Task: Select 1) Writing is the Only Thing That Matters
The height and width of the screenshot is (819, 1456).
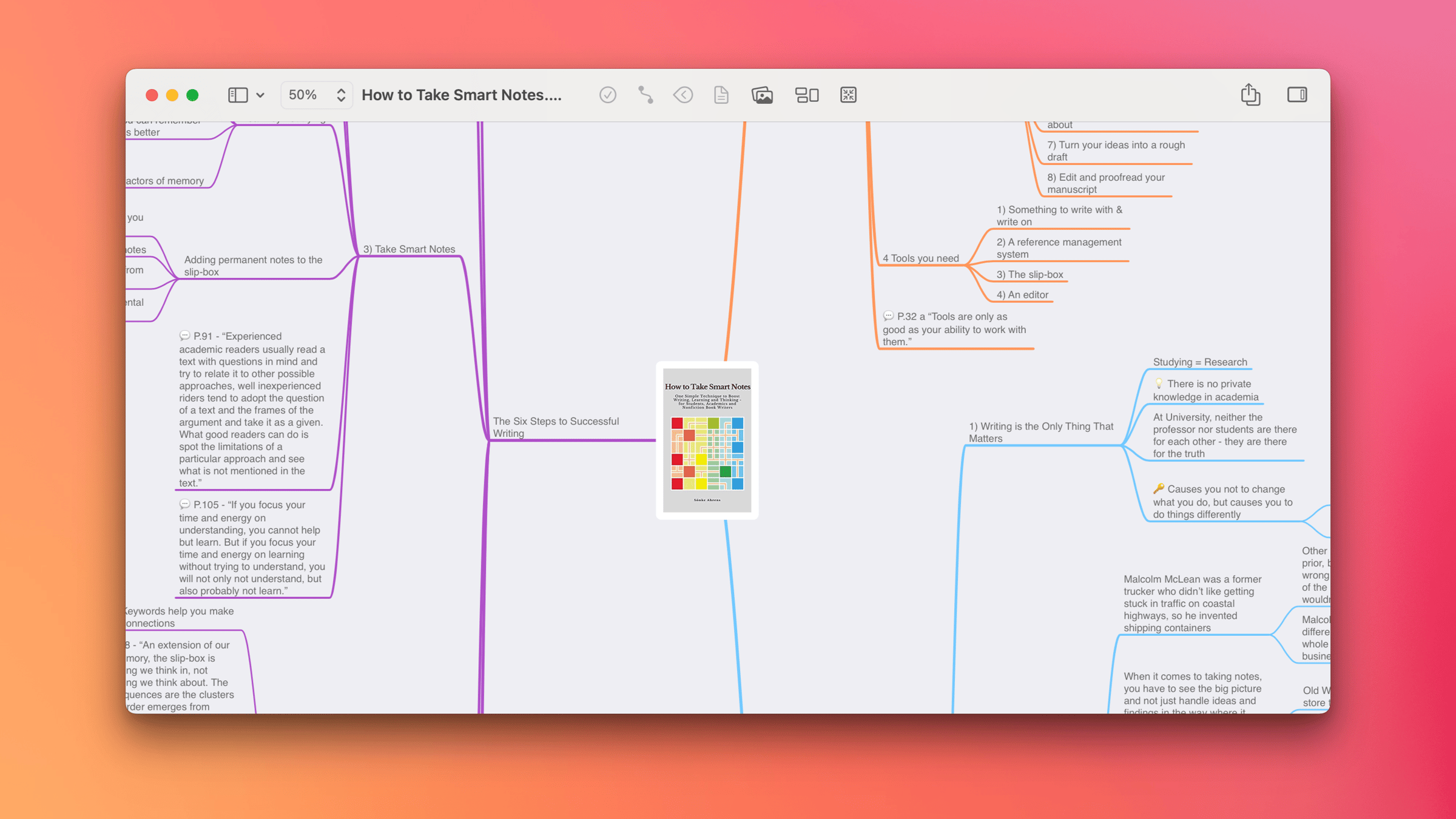Action: pos(1041,433)
